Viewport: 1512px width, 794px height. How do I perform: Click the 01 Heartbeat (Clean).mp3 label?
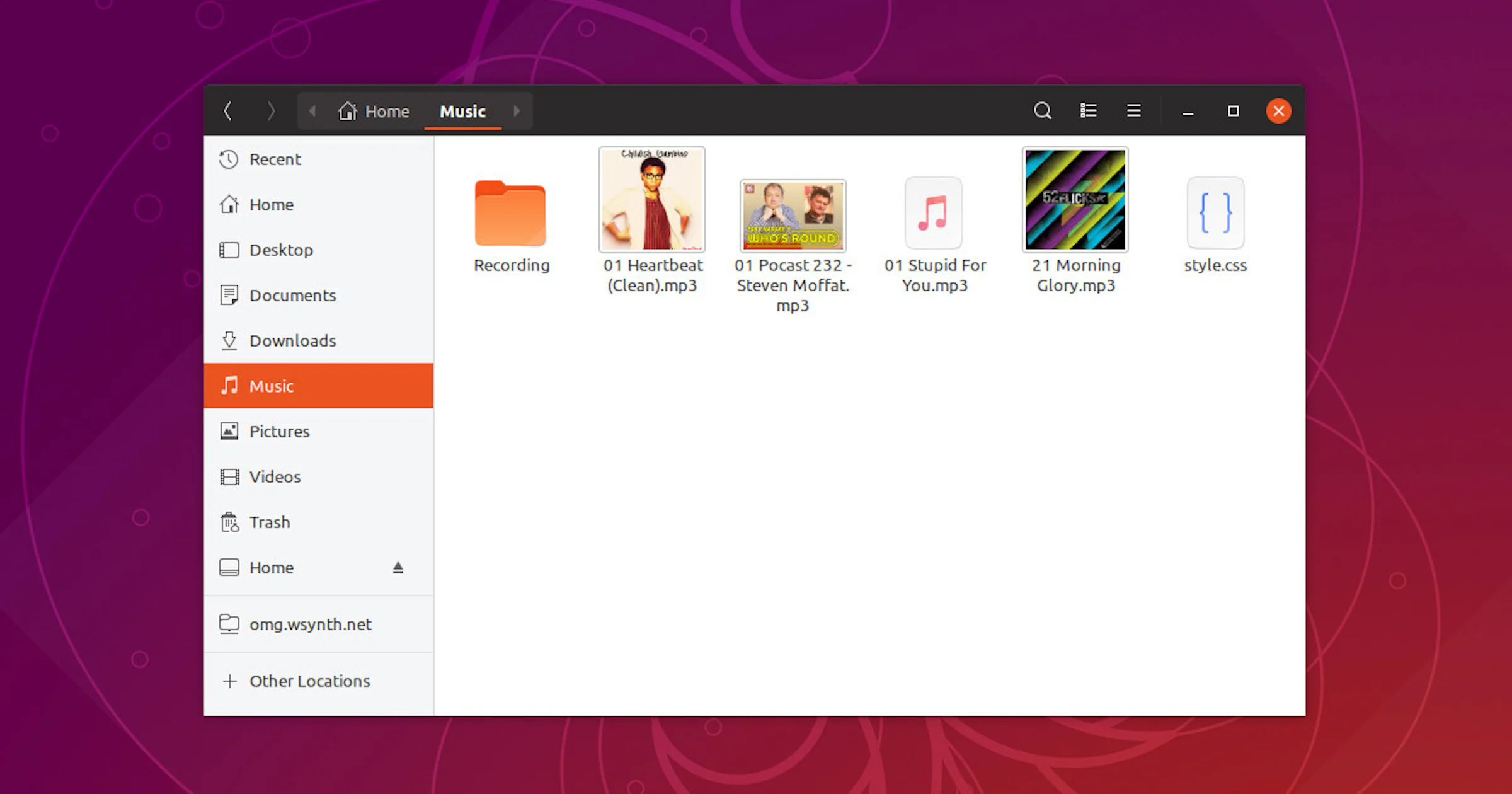(653, 275)
